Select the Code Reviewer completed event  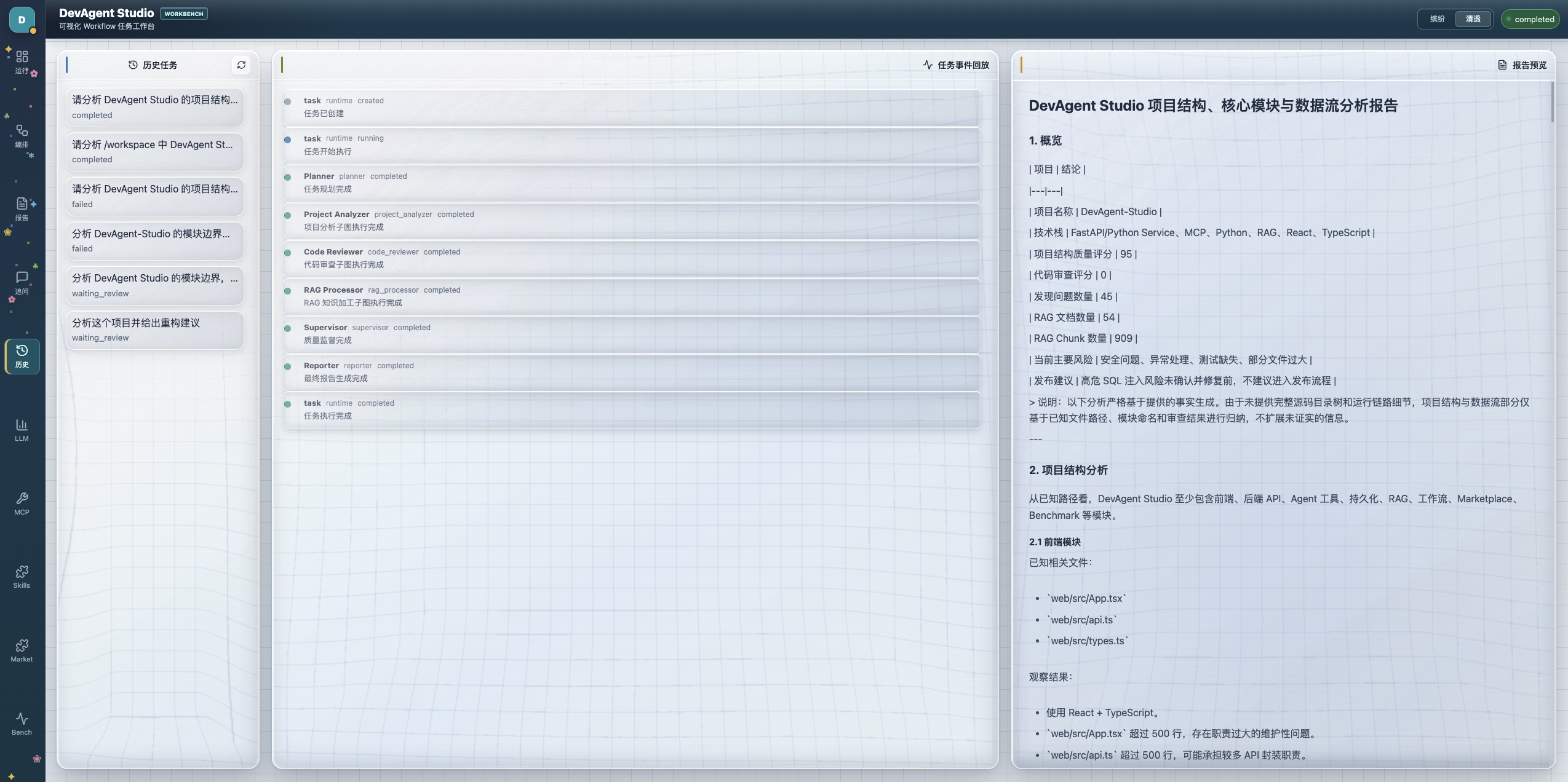[632, 258]
